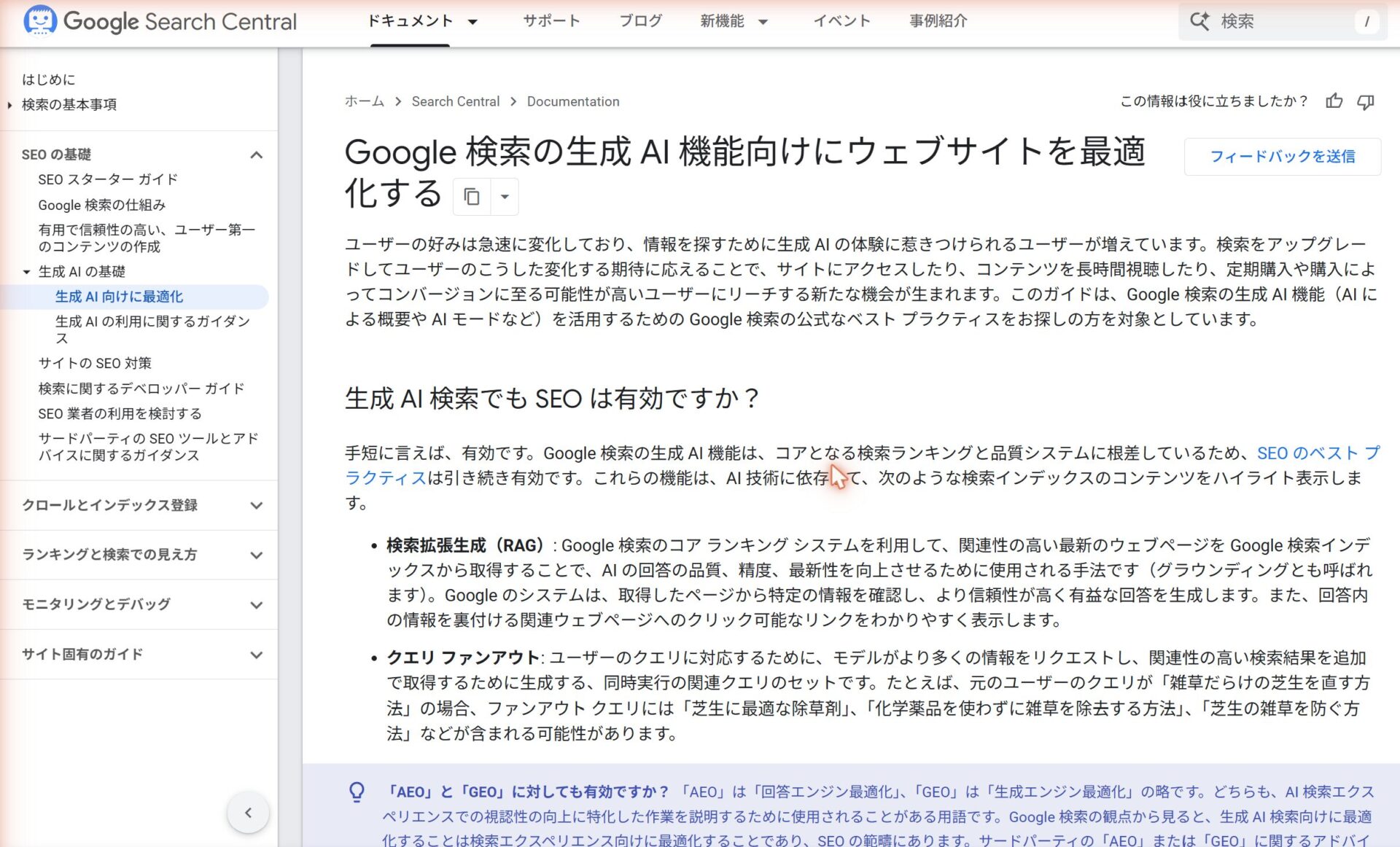Open サイトの SEO 対策 sidebar link
The image size is (1400, 847).
pyautogui.click(x=95, y=363)
